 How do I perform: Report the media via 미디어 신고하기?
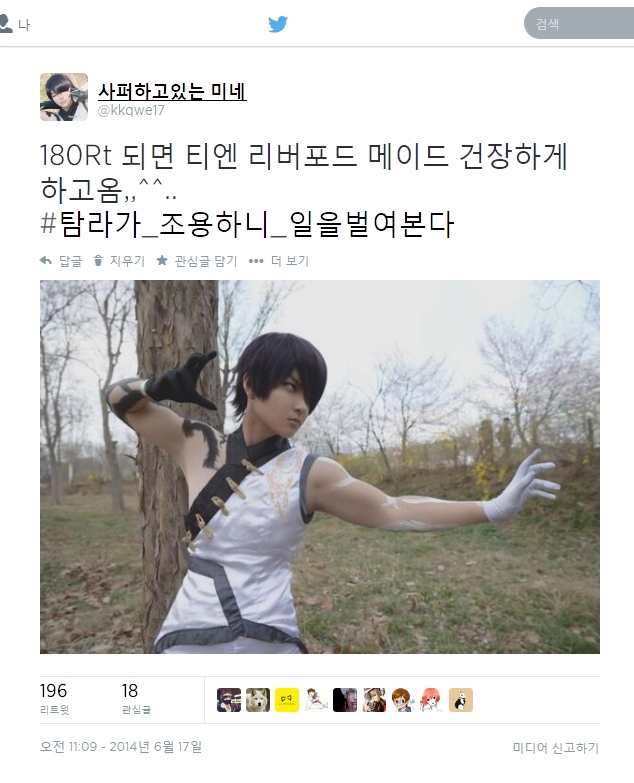tap(556, 748)
